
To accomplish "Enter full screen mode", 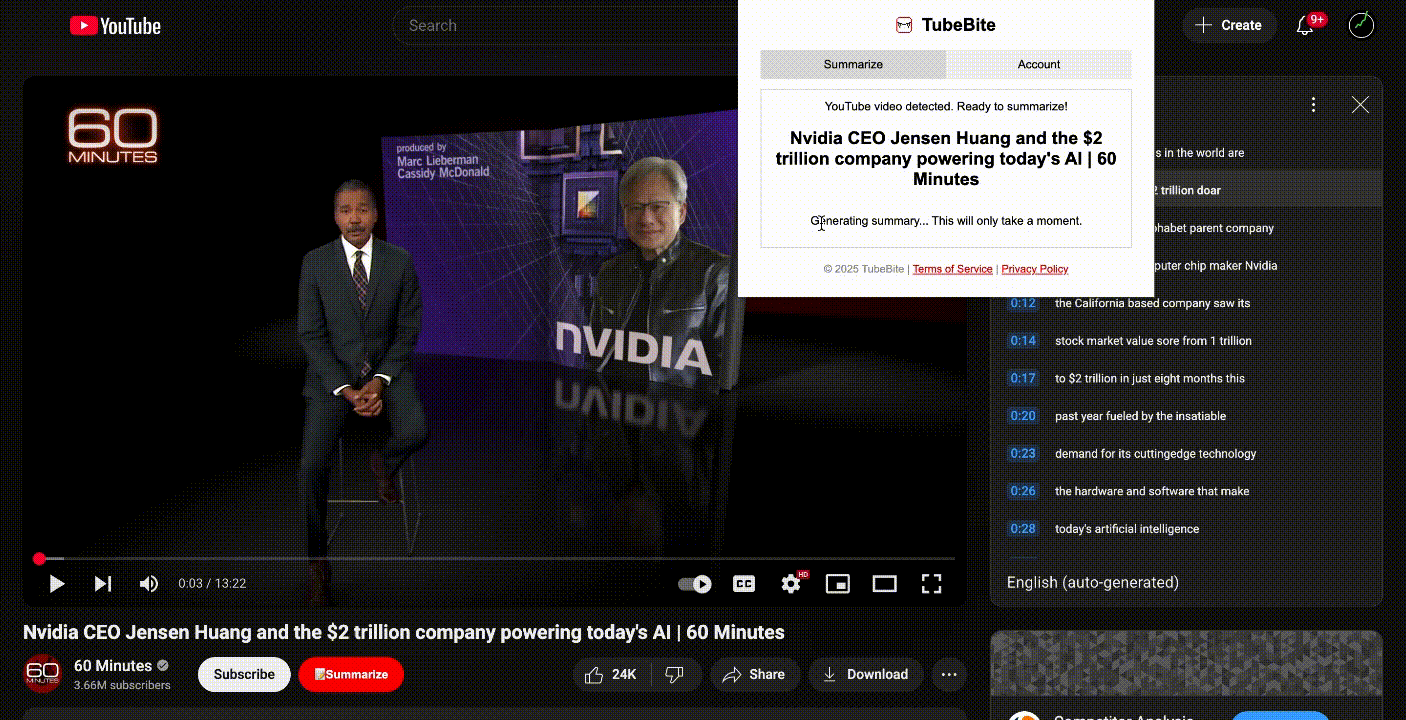I will tap(931, 584).
